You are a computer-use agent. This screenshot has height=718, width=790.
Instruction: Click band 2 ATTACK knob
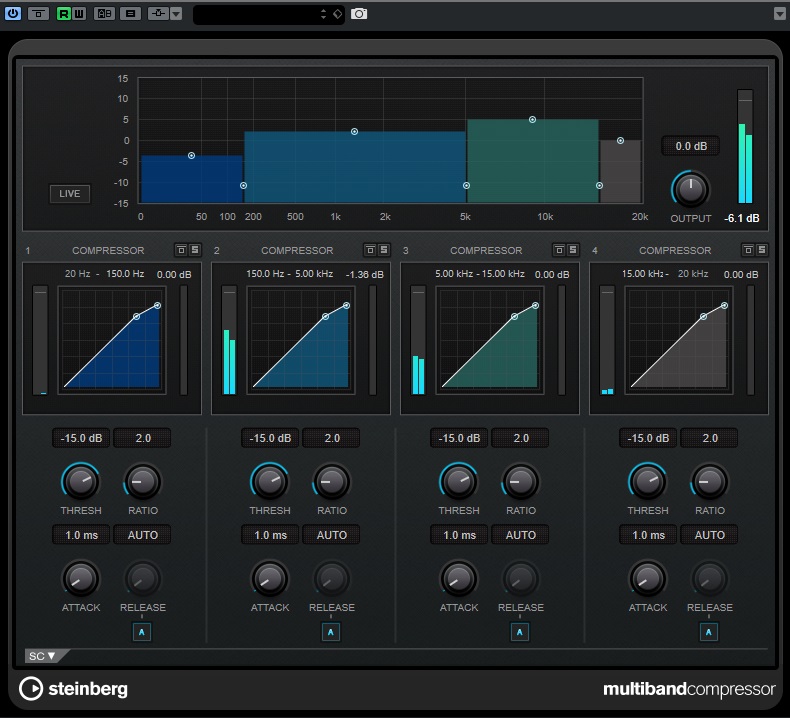pyautogui.click(x=270, y=579)
